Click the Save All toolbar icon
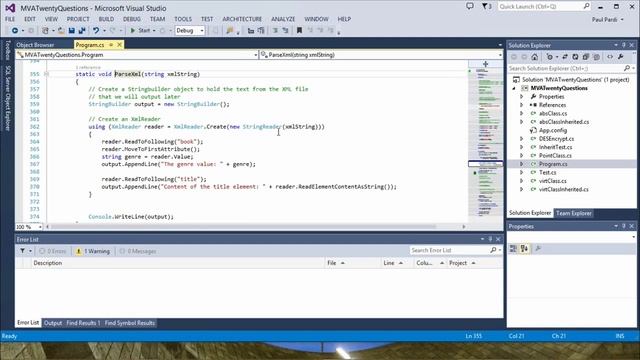This screenshot has width=640, height=360. pos(82,31)
